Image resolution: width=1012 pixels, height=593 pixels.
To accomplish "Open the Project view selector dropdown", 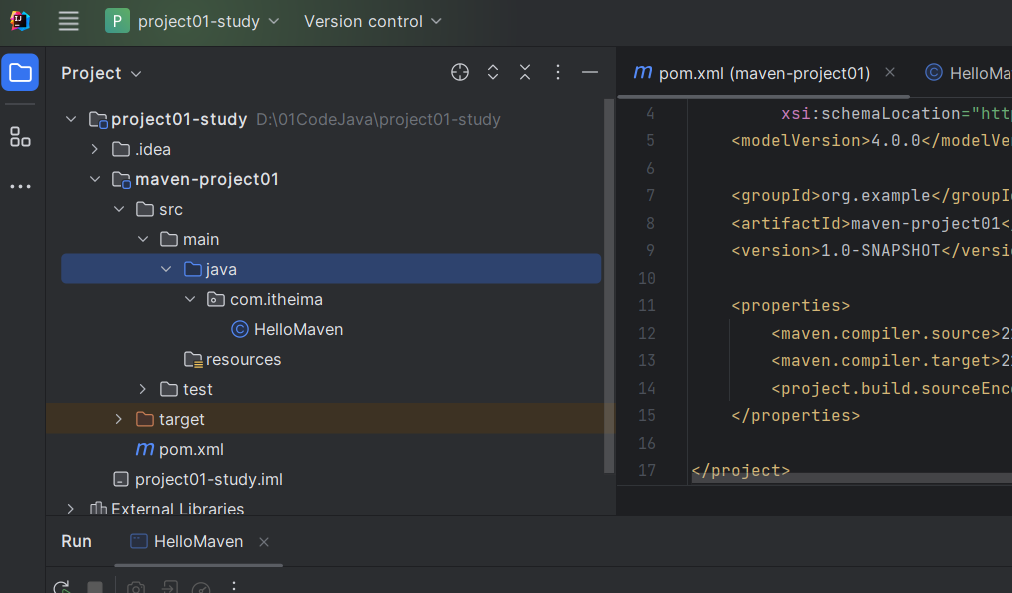I will [101, 74].
